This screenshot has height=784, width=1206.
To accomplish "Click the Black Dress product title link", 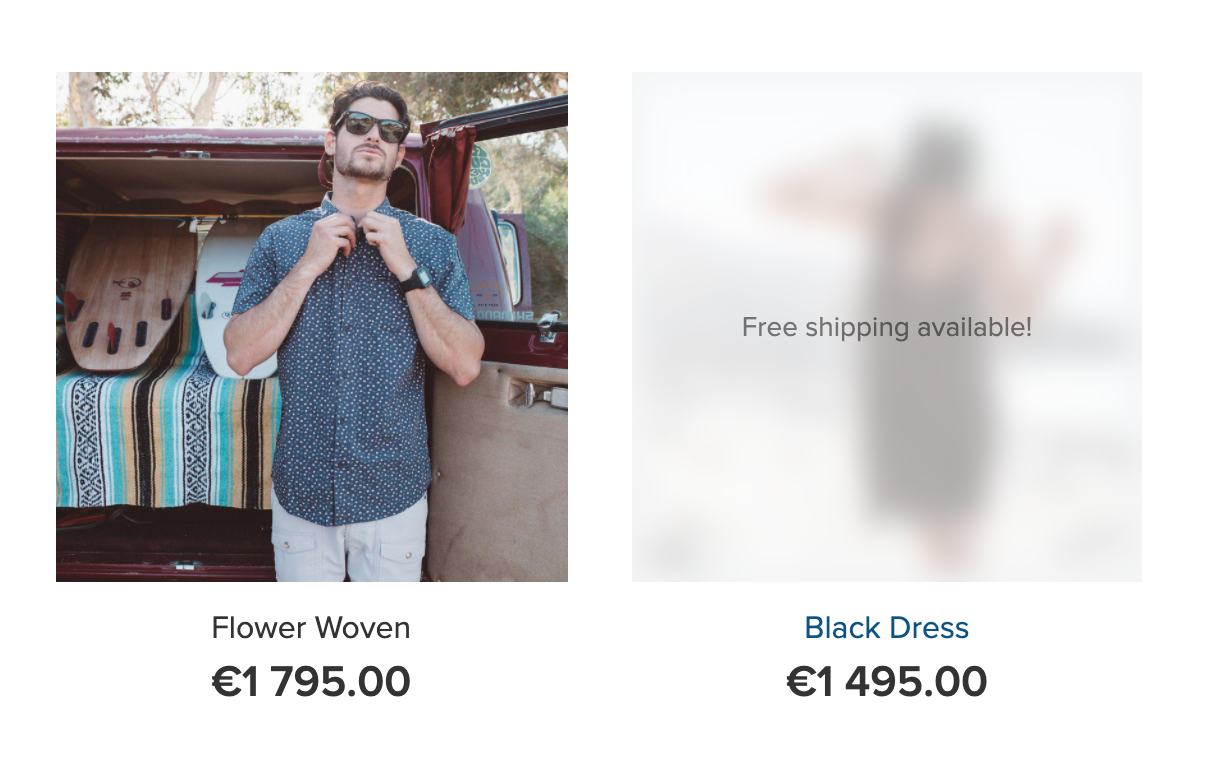I will click(x=886, y=628).
